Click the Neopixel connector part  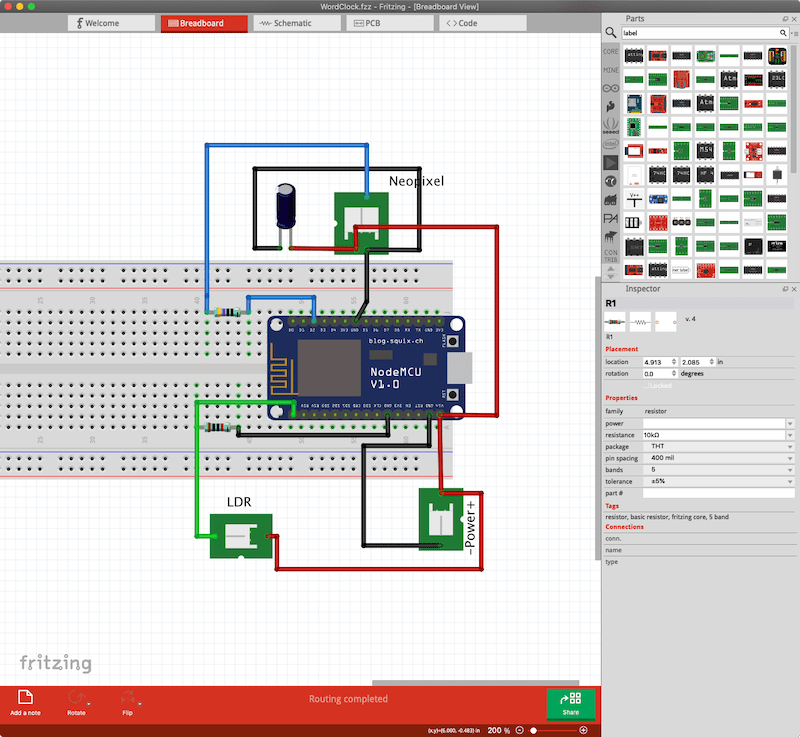(x=361, y=223)
